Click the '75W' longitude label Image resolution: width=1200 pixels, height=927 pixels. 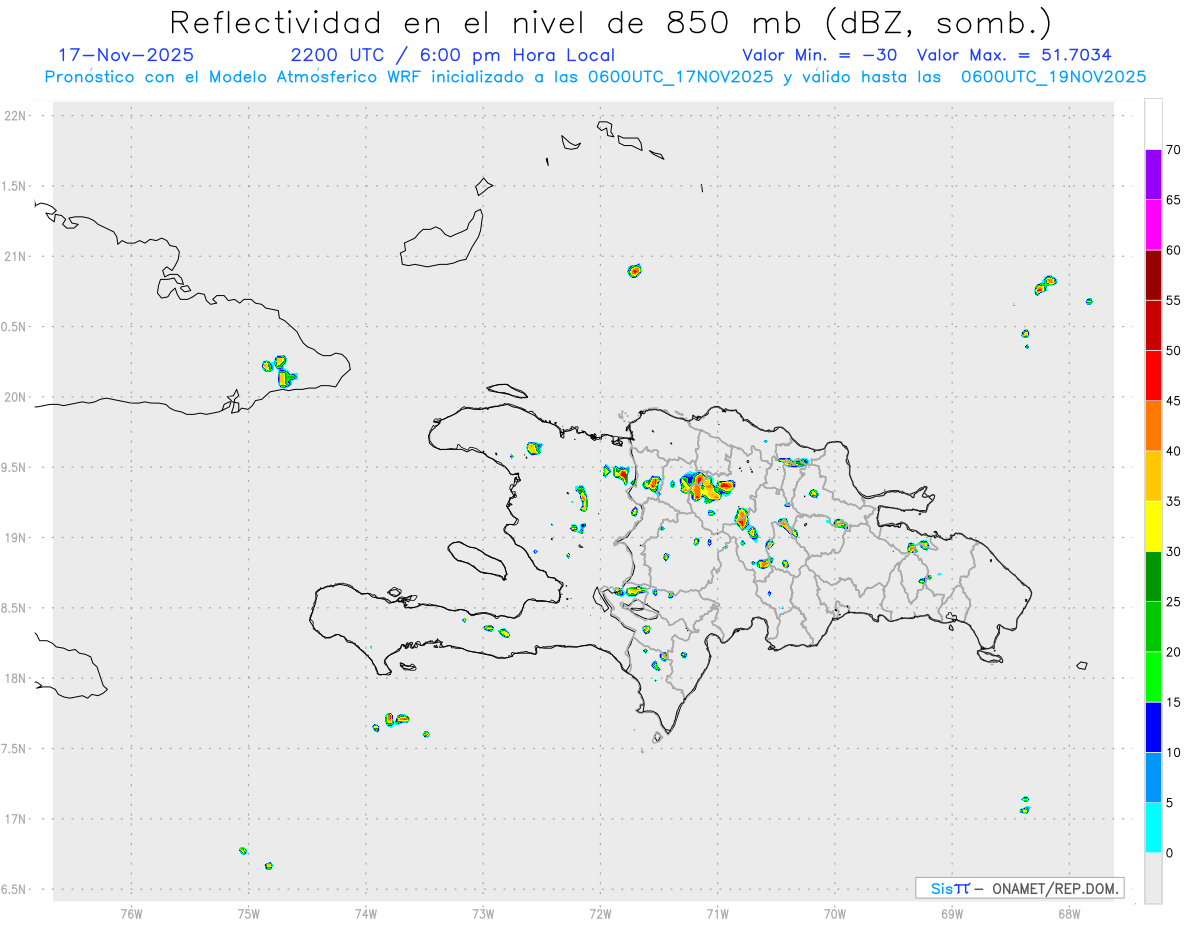[x=248, y=913]
